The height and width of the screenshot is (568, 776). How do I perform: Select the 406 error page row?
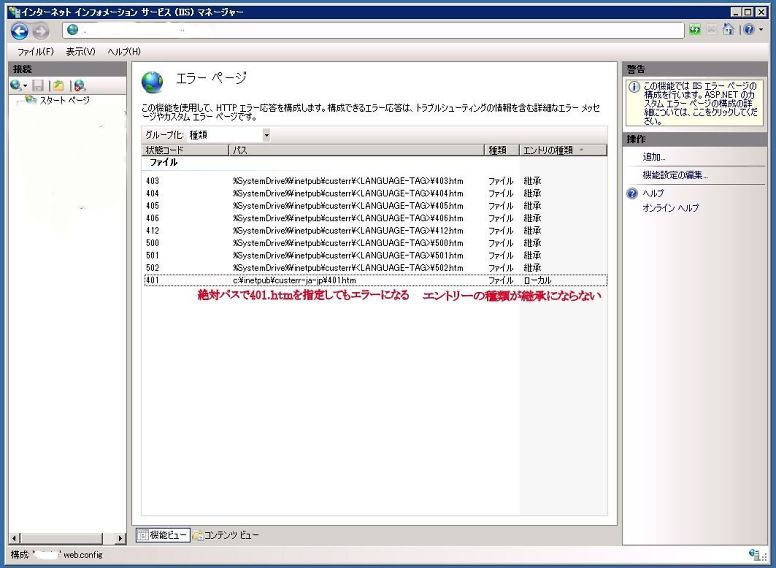point(375,218)
